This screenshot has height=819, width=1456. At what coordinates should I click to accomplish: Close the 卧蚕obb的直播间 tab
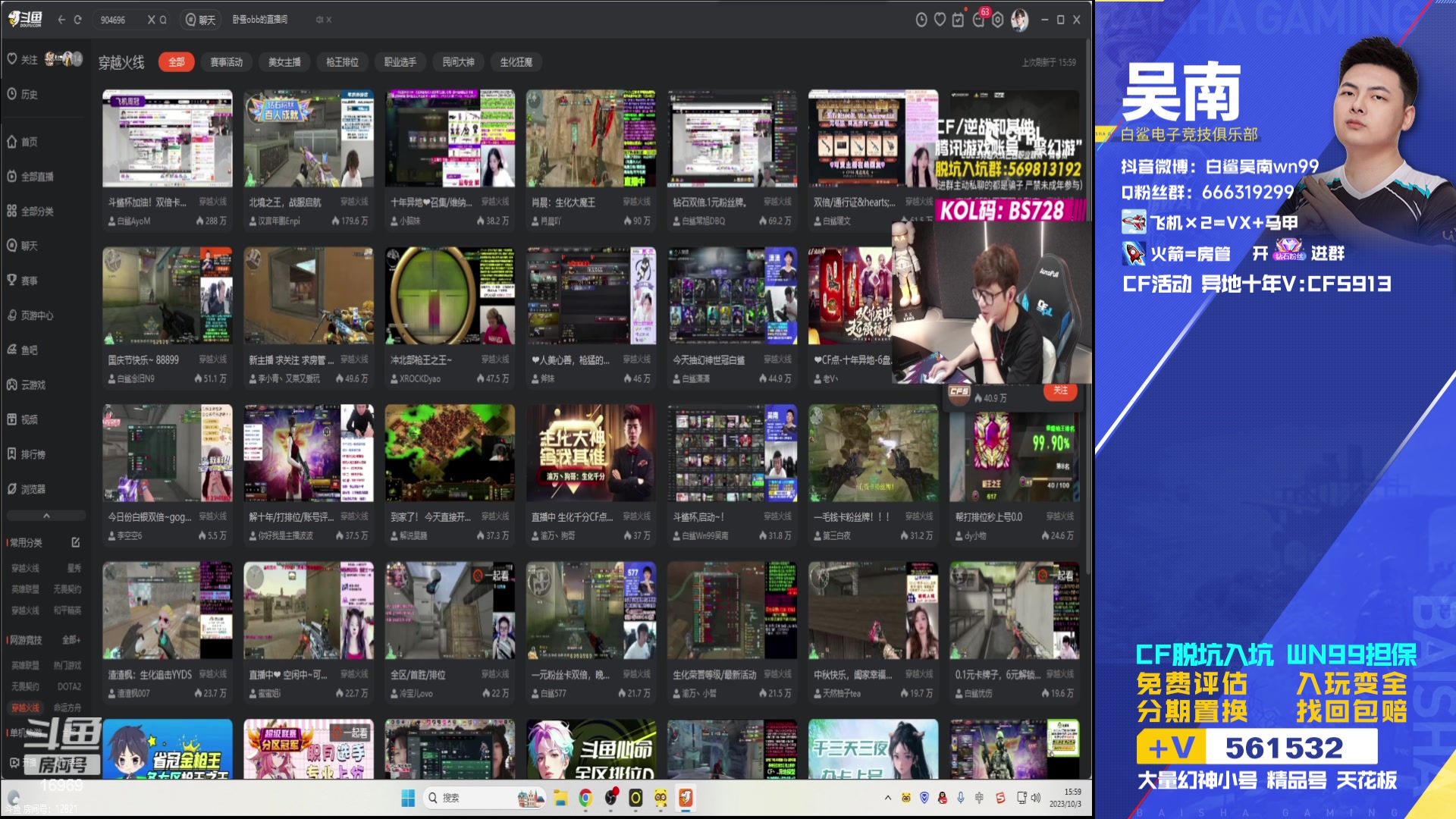[329, 20]
